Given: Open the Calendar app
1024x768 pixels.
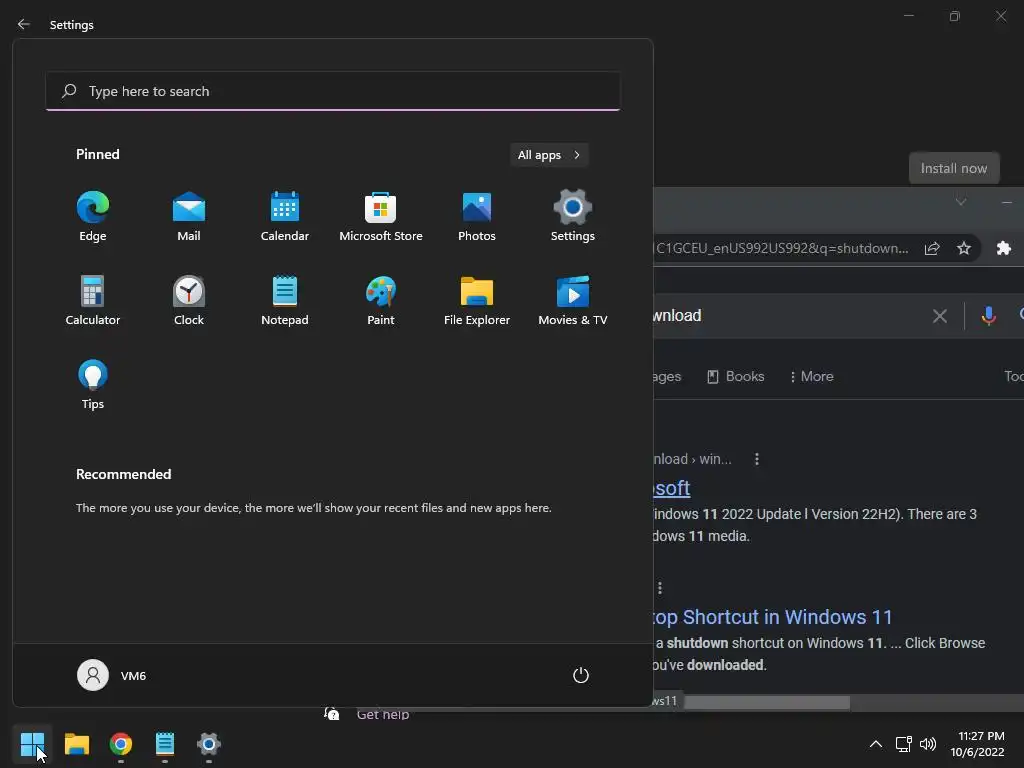Looking at the screenshot, I should click(x=285, y=216).
